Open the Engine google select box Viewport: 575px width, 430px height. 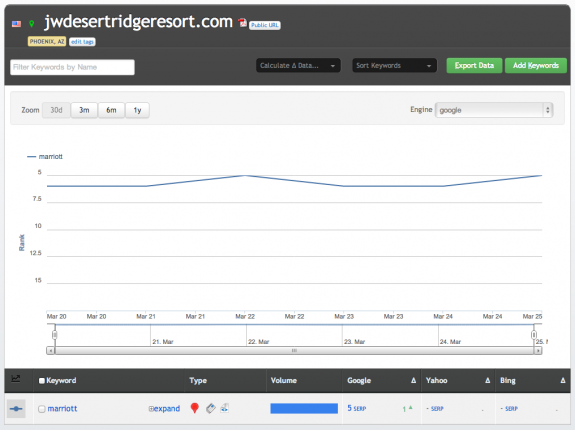[x=494, y=110]
